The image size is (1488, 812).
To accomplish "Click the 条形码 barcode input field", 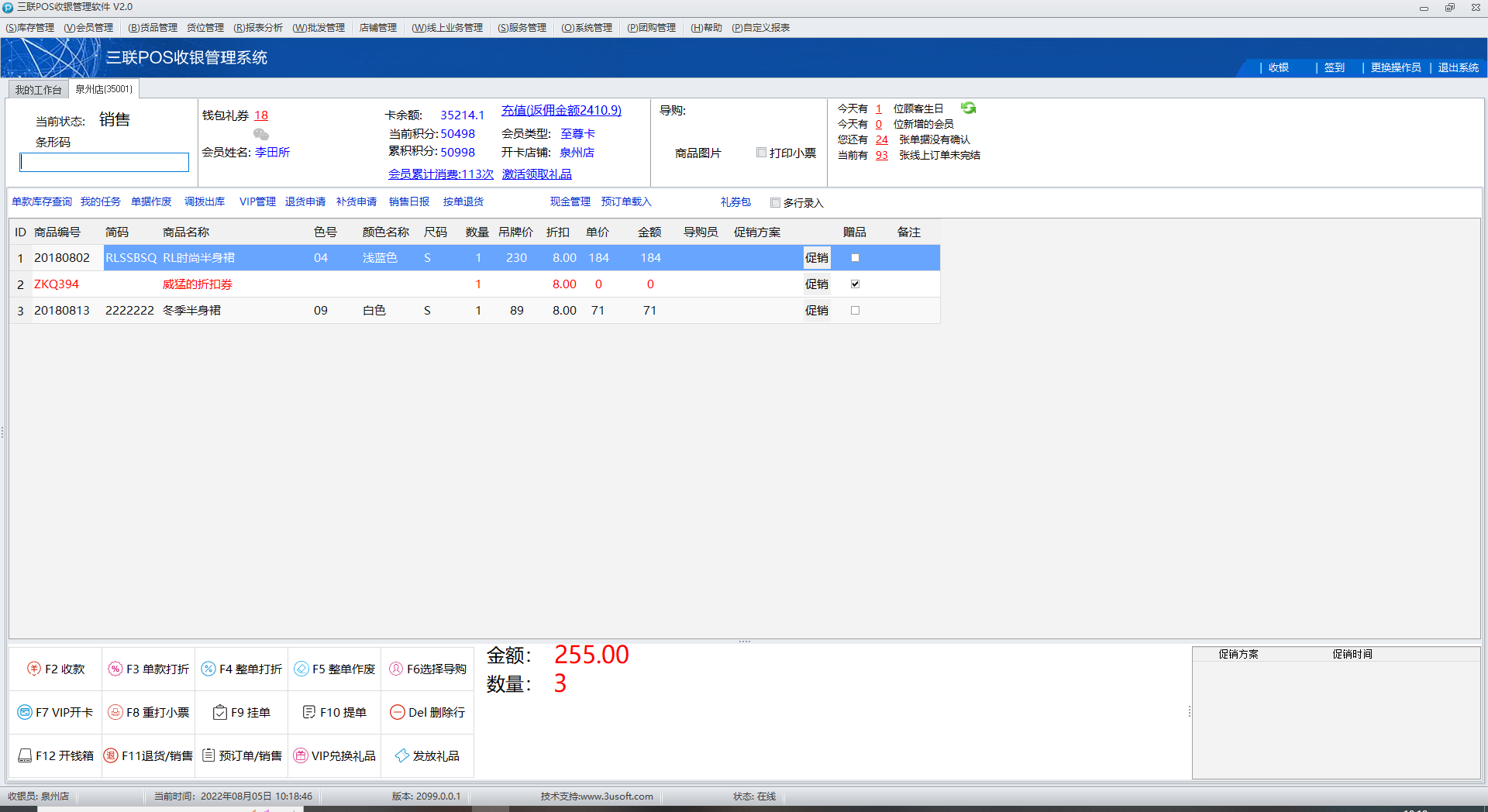I will pyautogui.click(x=105, y=162).
